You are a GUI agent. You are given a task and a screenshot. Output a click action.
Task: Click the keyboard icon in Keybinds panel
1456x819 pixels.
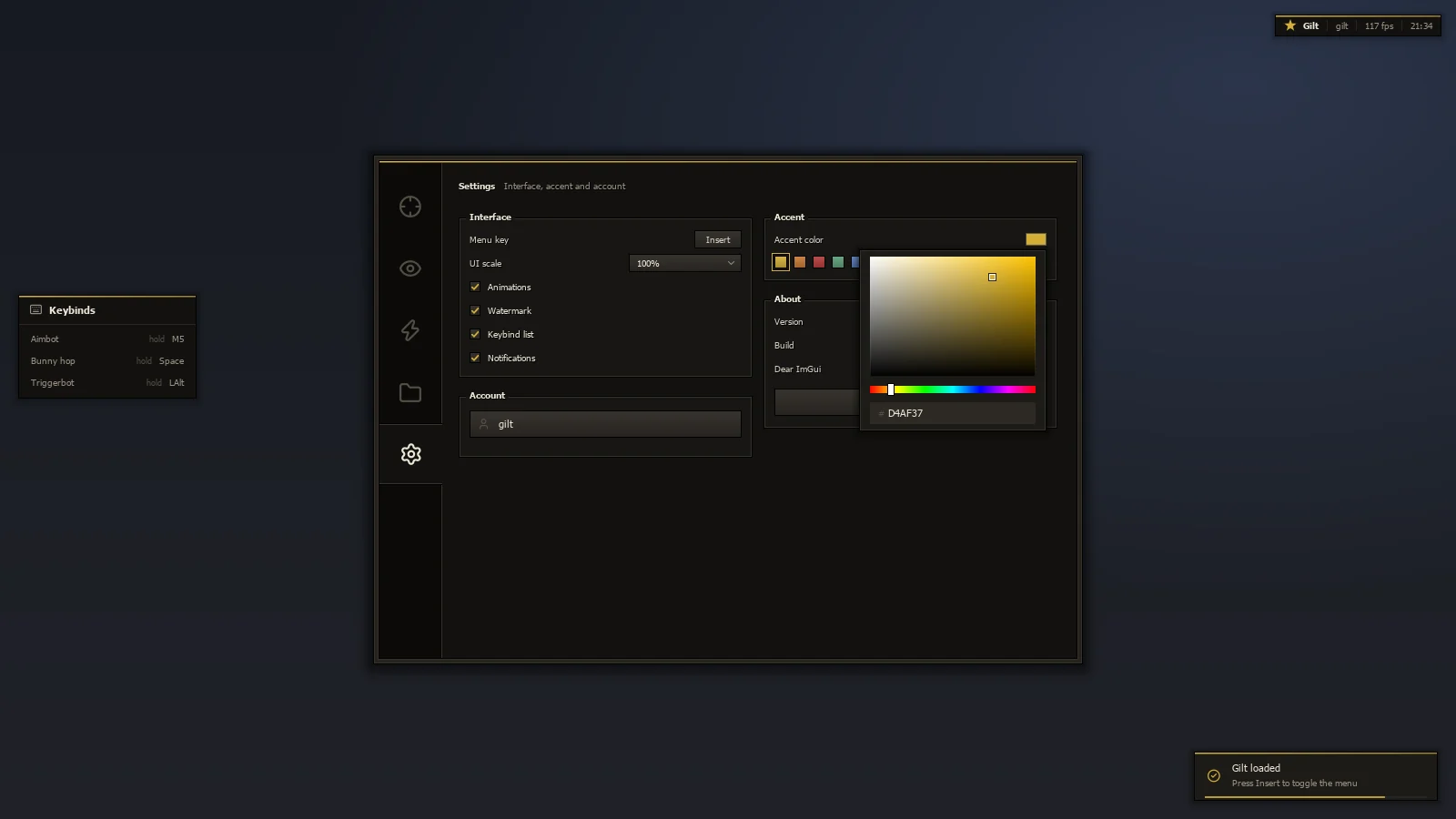pos(36,310)
